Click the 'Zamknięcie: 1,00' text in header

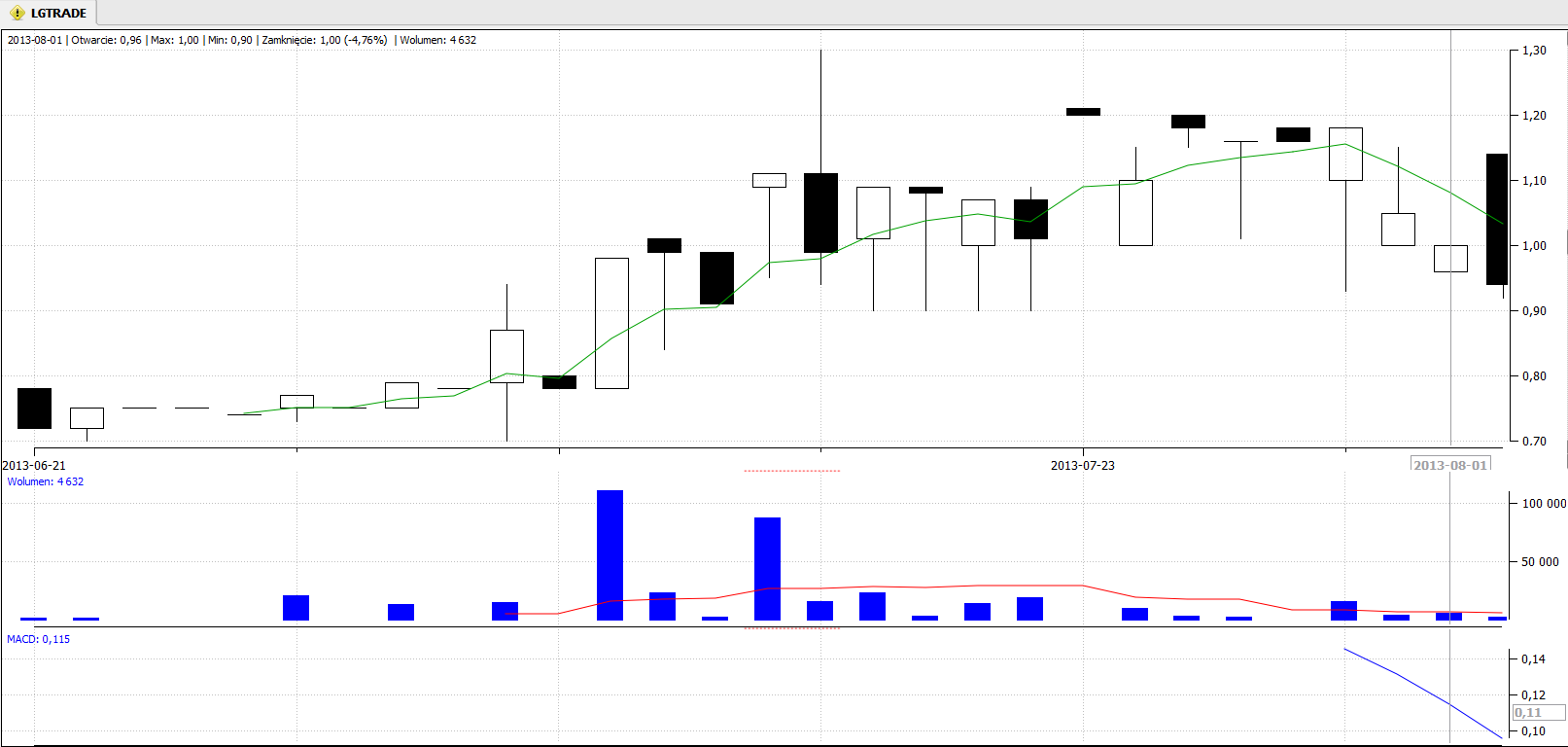tap(325, 40)
